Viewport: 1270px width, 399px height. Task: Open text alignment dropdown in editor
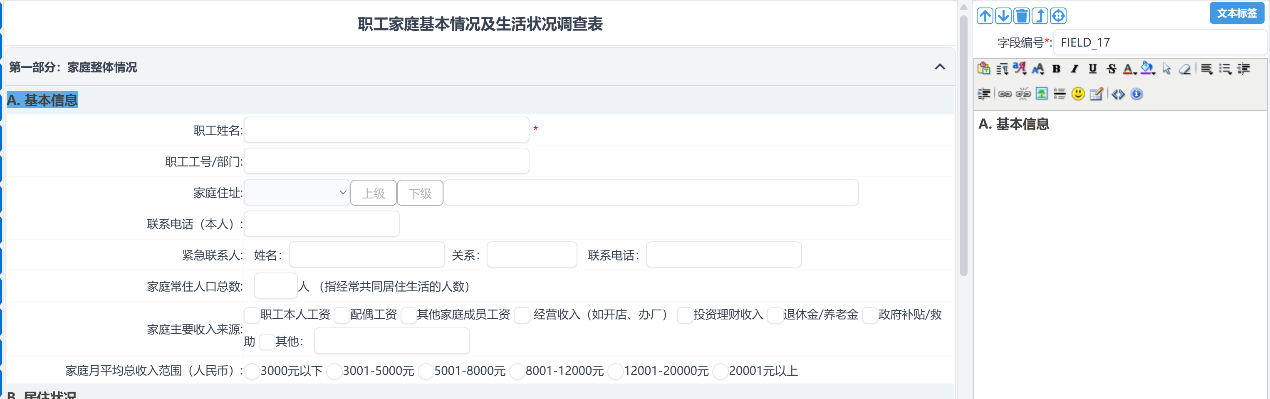point(1206,69)
